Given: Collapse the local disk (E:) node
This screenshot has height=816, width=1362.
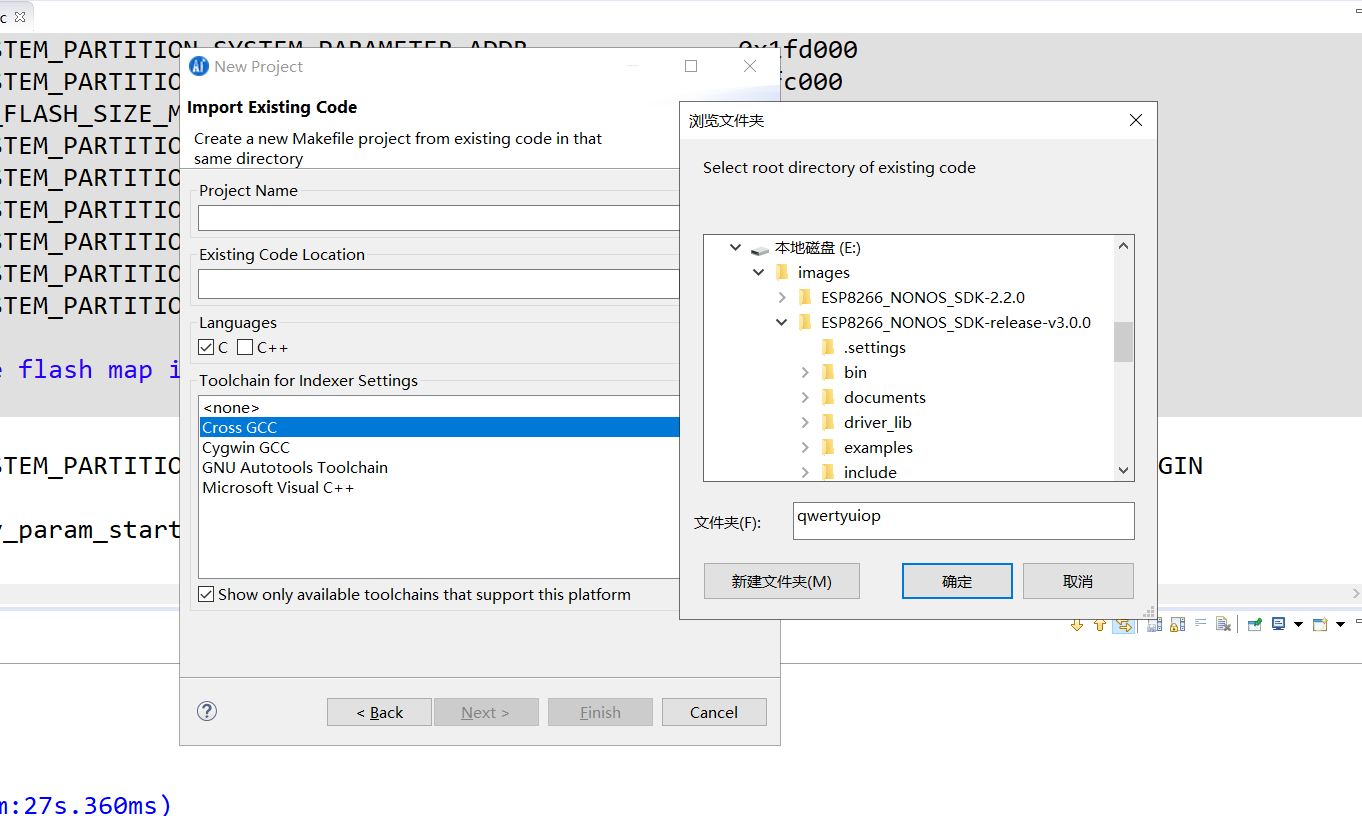Looking at the screenshot, I should click(736, 248).
